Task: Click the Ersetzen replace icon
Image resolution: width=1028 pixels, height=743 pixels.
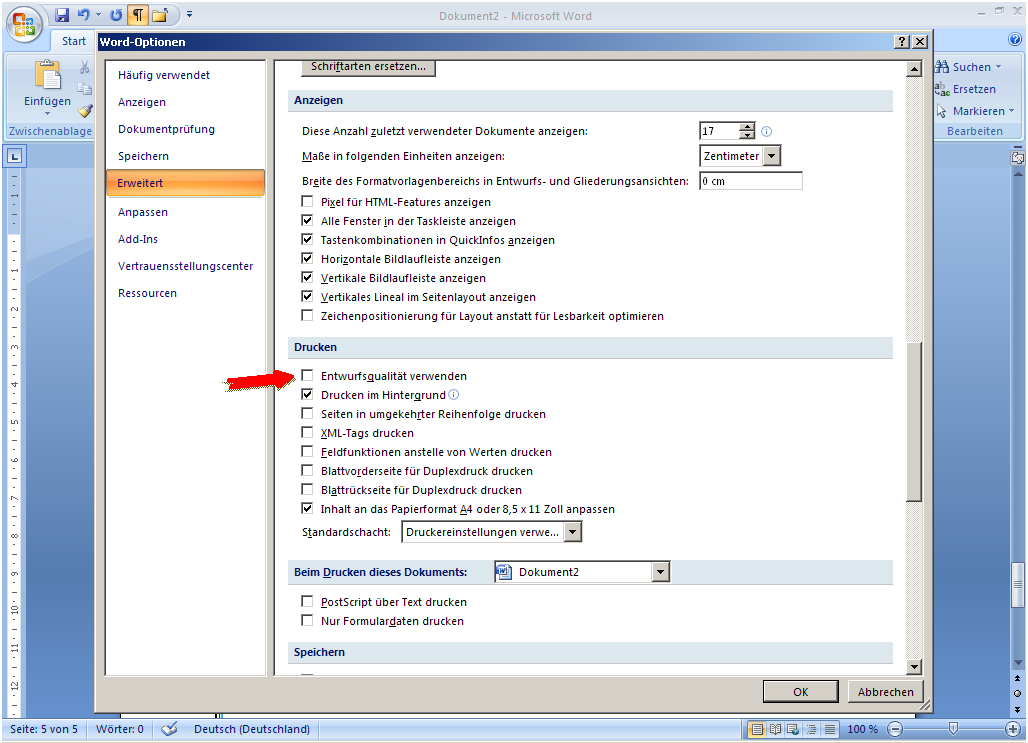Action: 942,89
